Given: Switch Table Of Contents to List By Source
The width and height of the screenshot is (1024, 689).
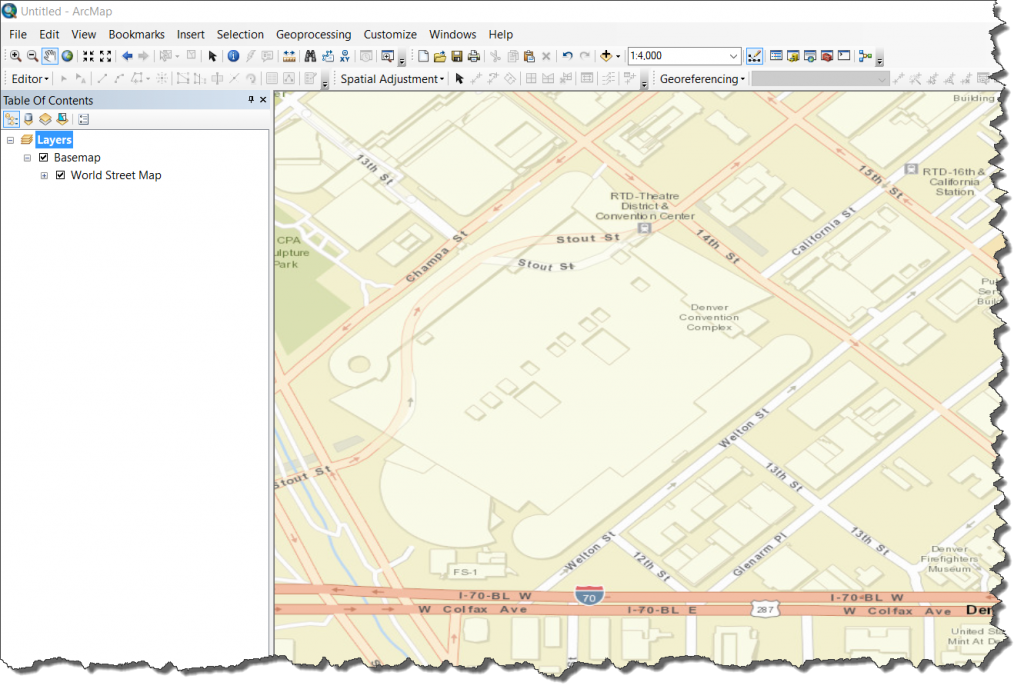Looking at the screenshot, I should [x=29, y=119].
